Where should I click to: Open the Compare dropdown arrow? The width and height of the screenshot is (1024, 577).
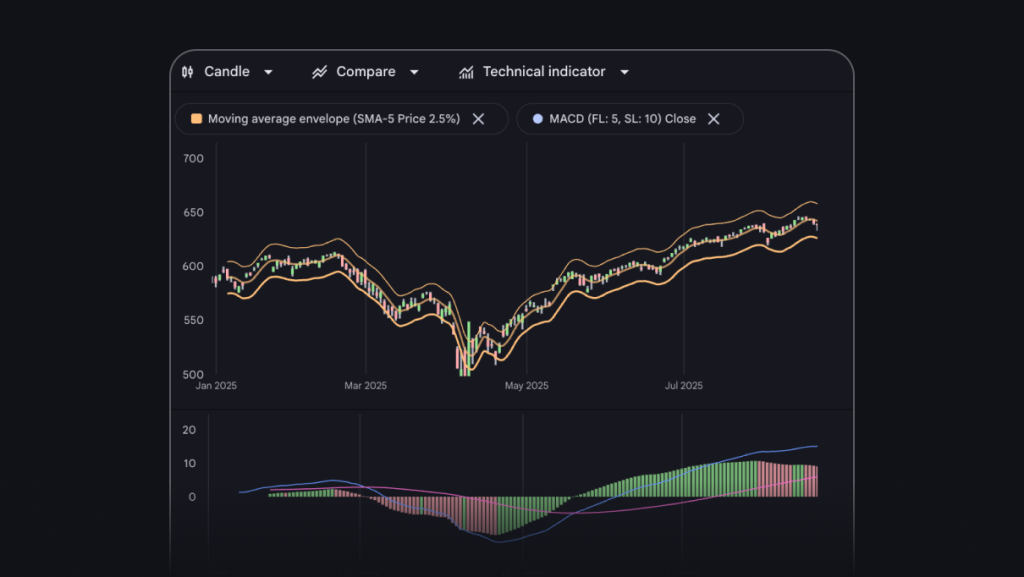click(414, 72)
